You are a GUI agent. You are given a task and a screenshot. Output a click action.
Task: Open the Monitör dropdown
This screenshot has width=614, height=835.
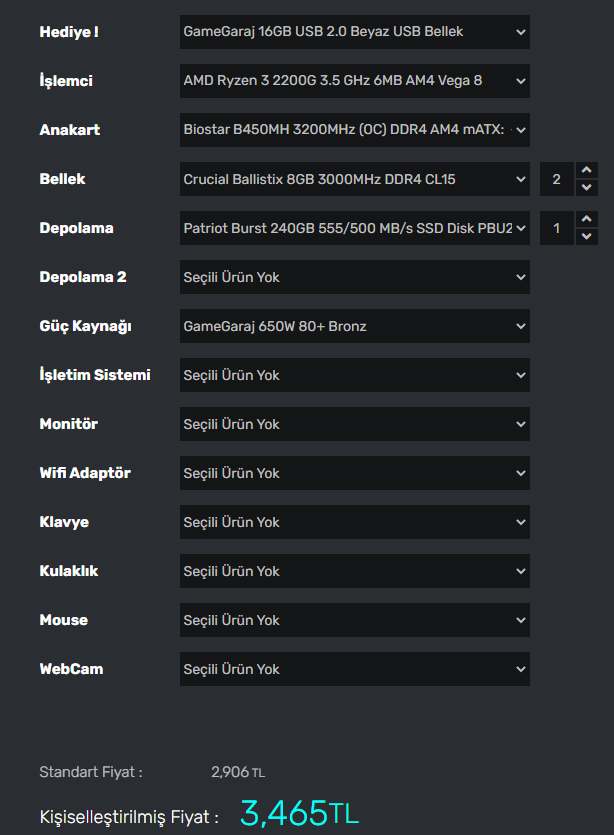pyautogui.click(x=354, y=424)
